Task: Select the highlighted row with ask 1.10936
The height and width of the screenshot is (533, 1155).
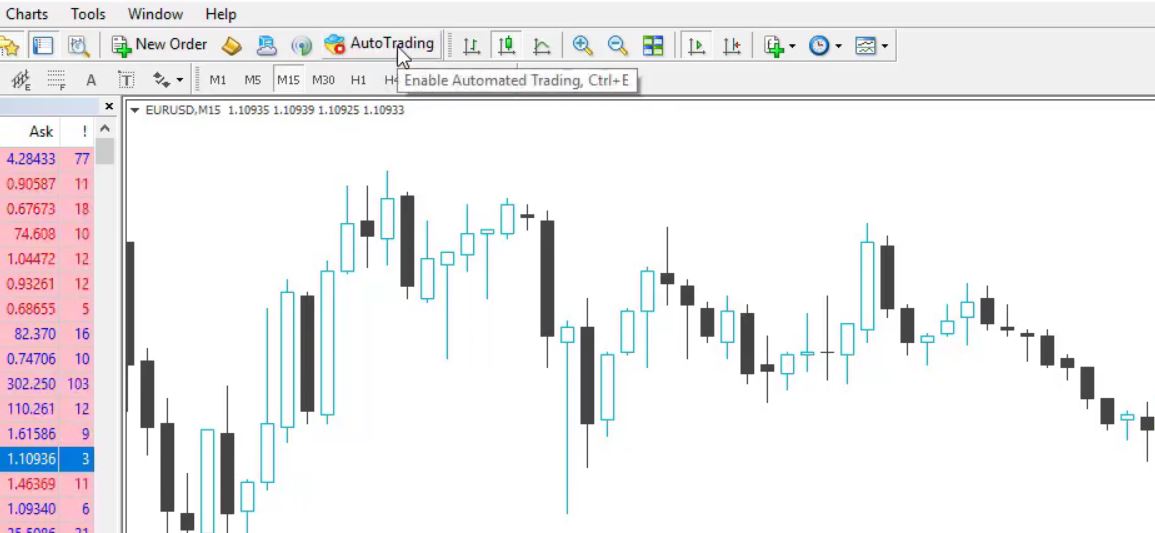Action: [x=47, y=459]
